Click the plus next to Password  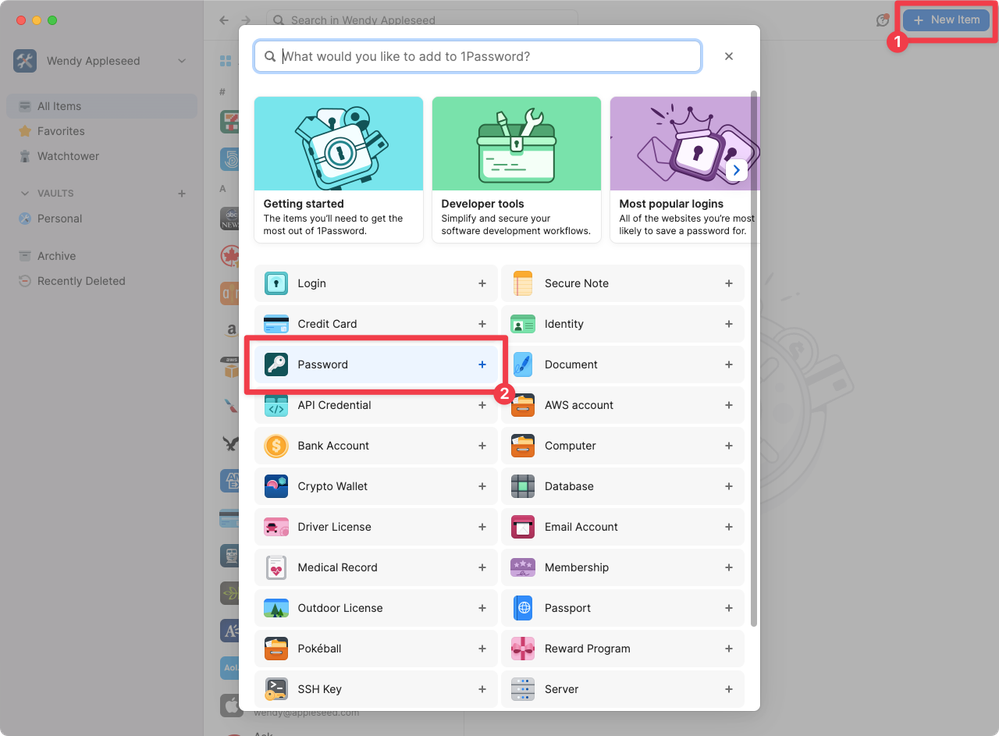[x=482, y=365]
